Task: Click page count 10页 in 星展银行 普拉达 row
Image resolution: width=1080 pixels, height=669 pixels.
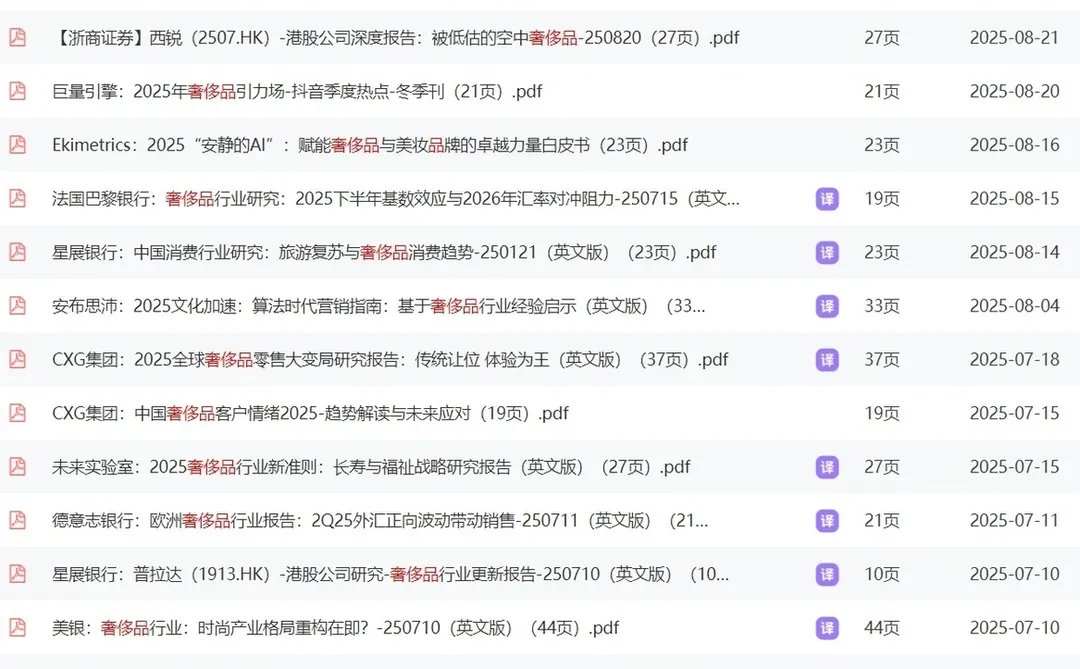Action: point(882,574)
